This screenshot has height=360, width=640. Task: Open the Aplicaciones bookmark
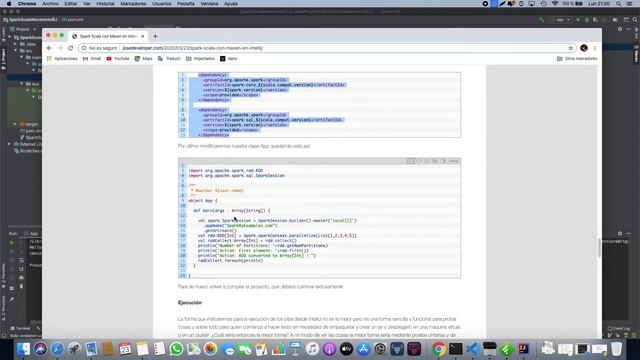pos(62,59)
